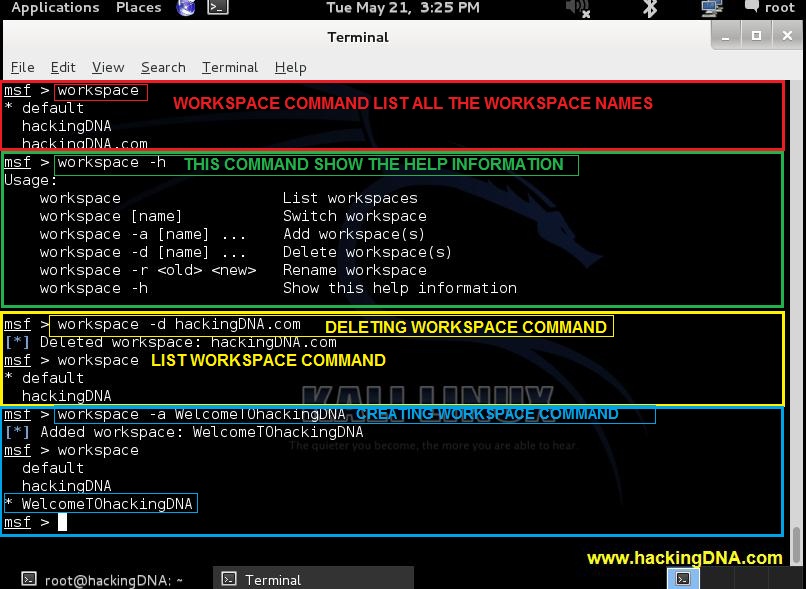Open Terminal's File menu
806x589 pixels.
coord(22,67)
